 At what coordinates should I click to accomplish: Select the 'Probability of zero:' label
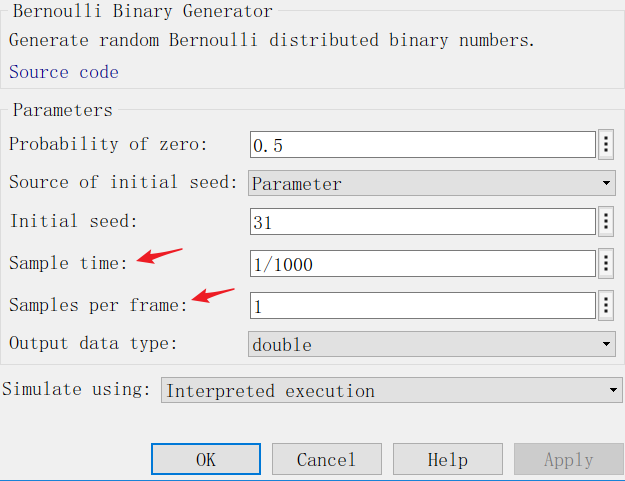tap(108, 144)
